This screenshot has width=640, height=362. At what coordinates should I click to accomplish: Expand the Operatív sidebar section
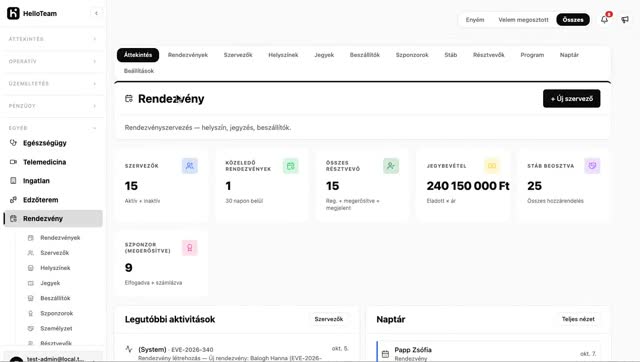tap(52, 61)
